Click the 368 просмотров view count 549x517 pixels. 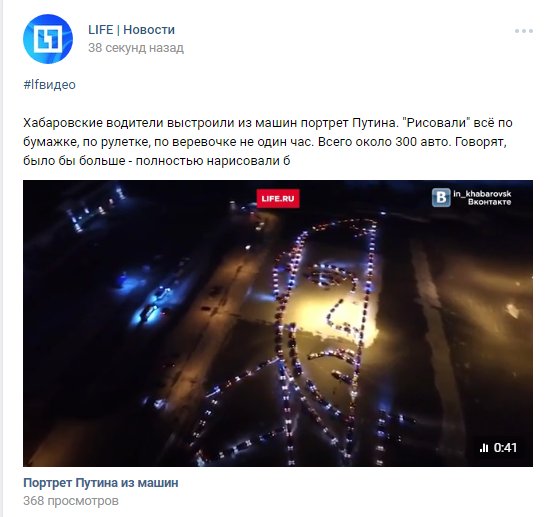coord(71,501)
